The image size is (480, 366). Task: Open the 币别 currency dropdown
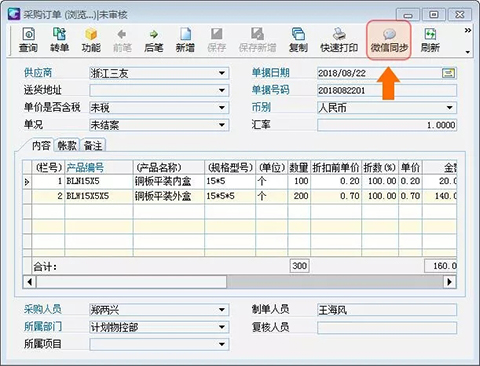coord(449,108)
